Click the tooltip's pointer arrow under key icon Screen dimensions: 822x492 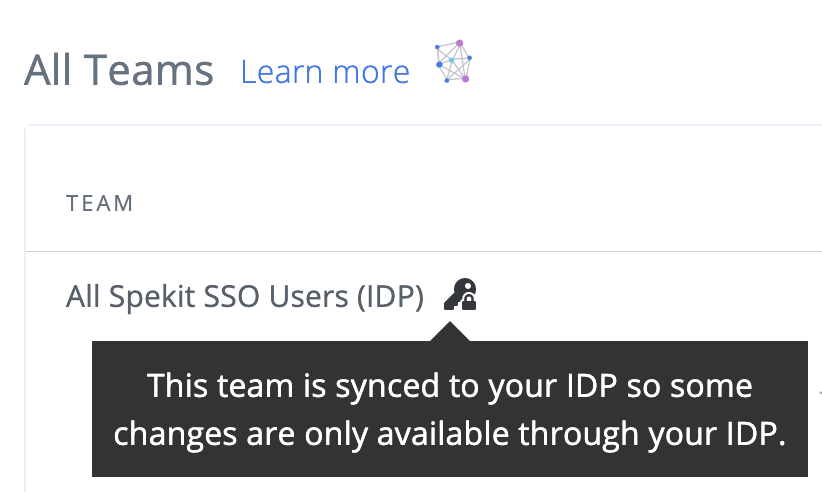(450, 332)
